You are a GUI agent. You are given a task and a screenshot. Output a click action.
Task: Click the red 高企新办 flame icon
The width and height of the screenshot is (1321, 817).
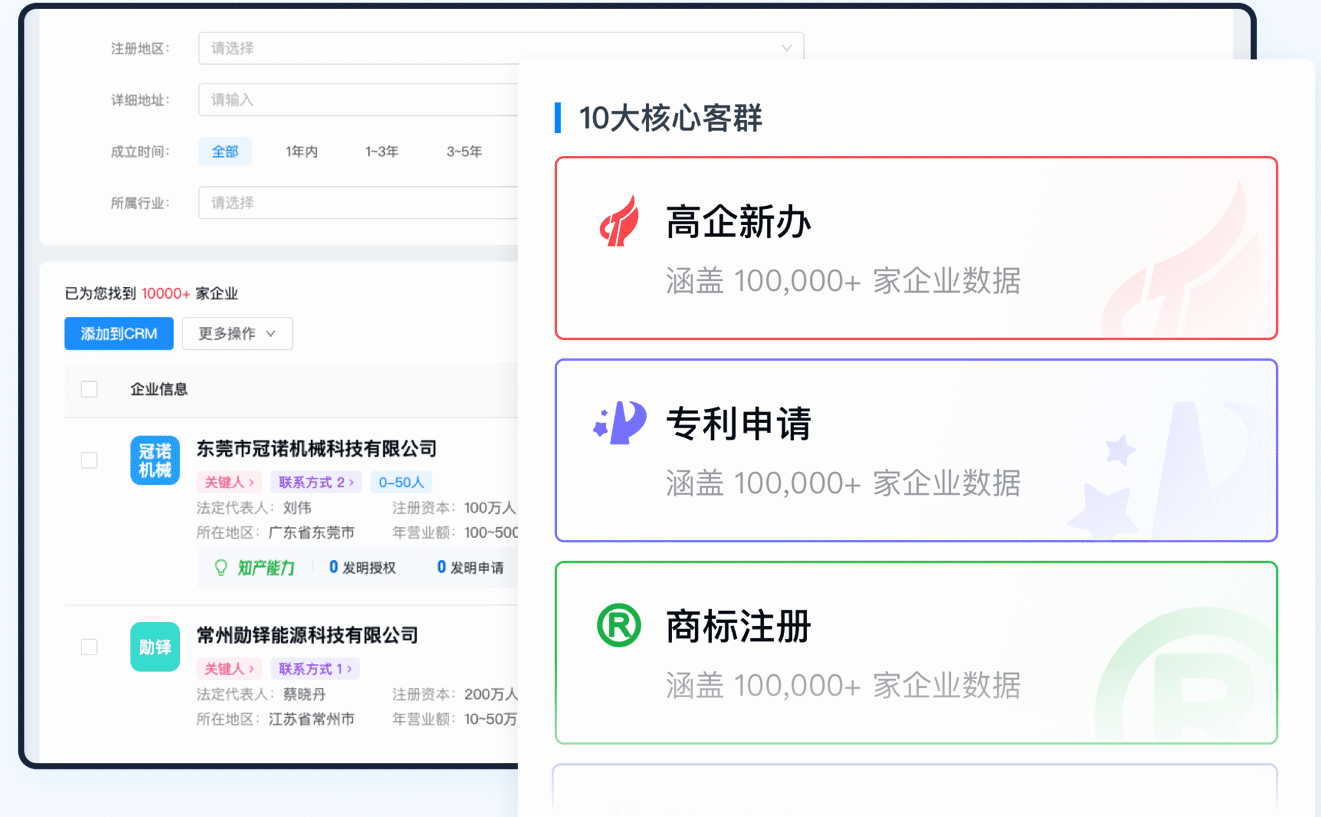coord(619,222)
